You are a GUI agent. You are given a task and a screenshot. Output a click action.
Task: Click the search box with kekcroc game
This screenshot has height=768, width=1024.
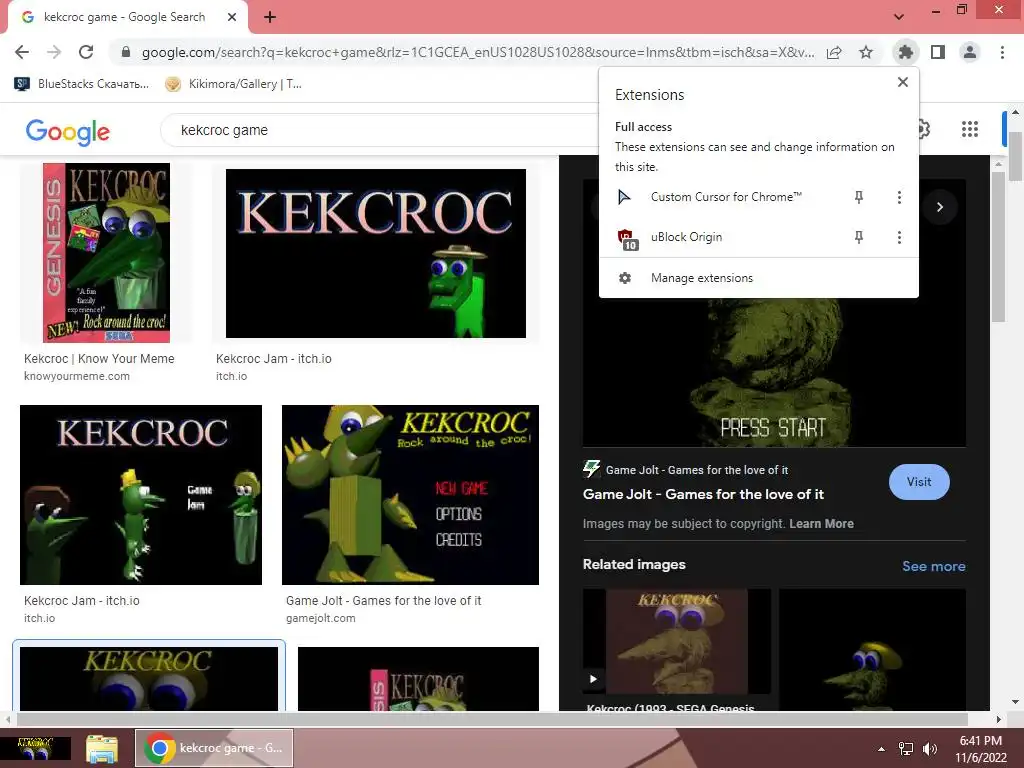tap(379, 130)
